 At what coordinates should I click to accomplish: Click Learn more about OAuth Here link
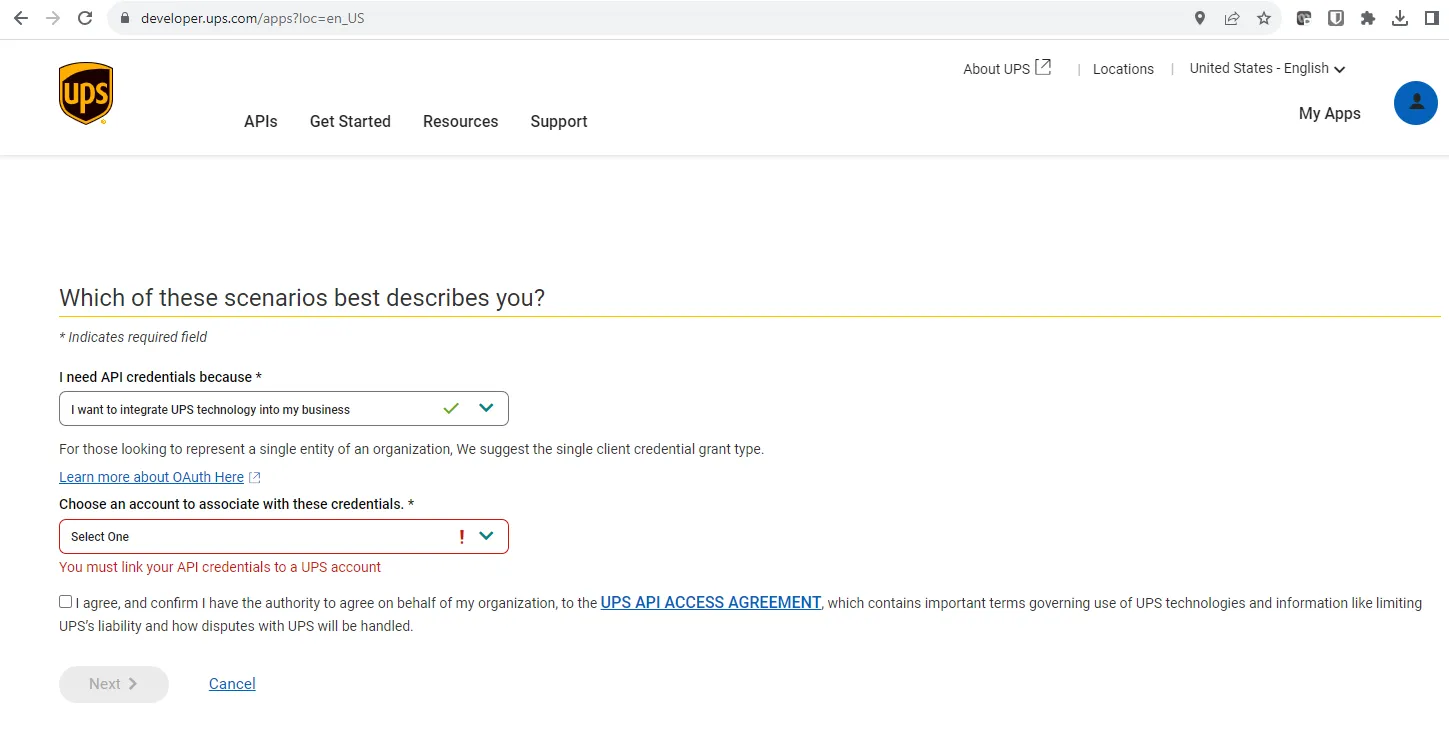pyautogui.click(x=151, y=478)
